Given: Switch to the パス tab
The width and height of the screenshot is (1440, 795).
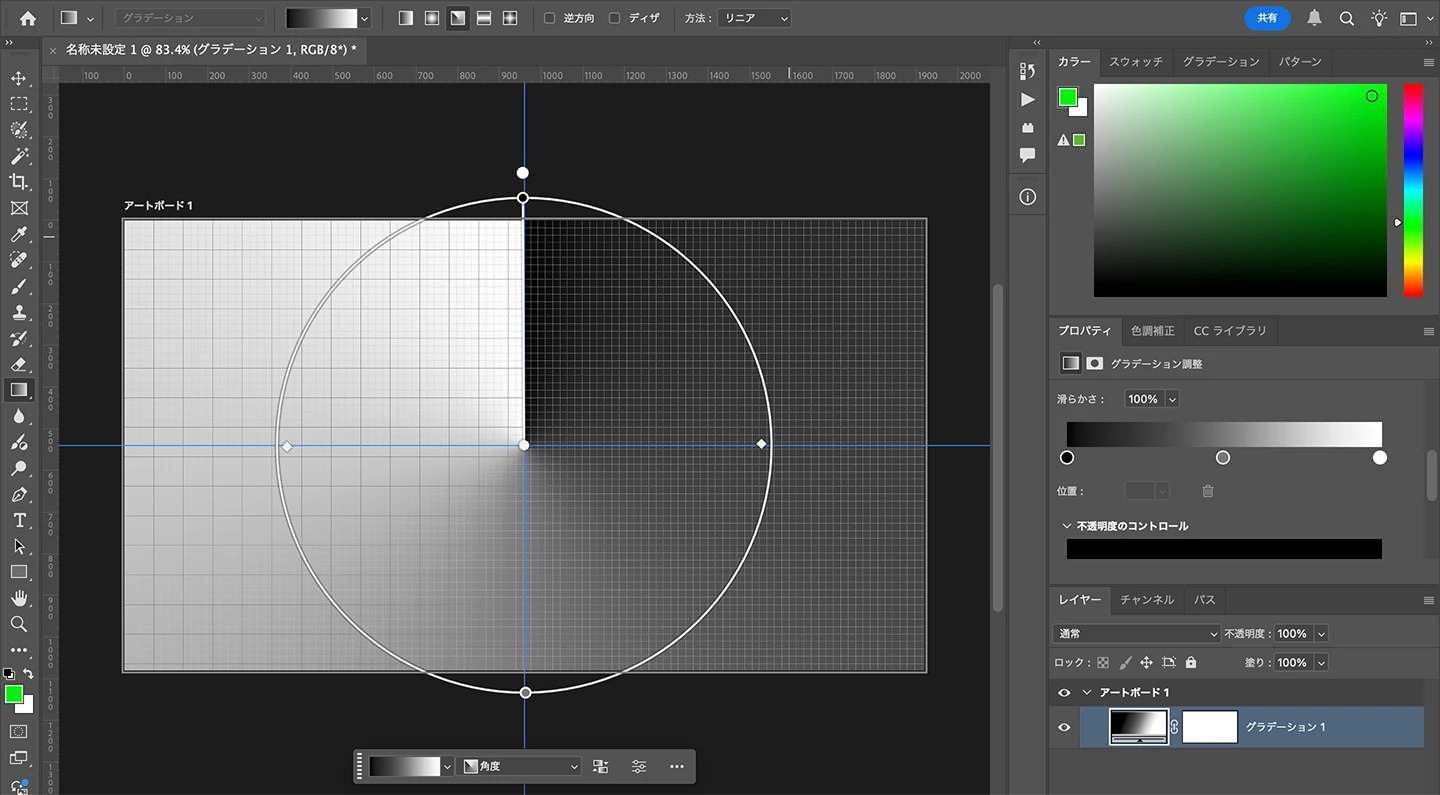Looking at the screenshot, I should [x=1205, y=600].
